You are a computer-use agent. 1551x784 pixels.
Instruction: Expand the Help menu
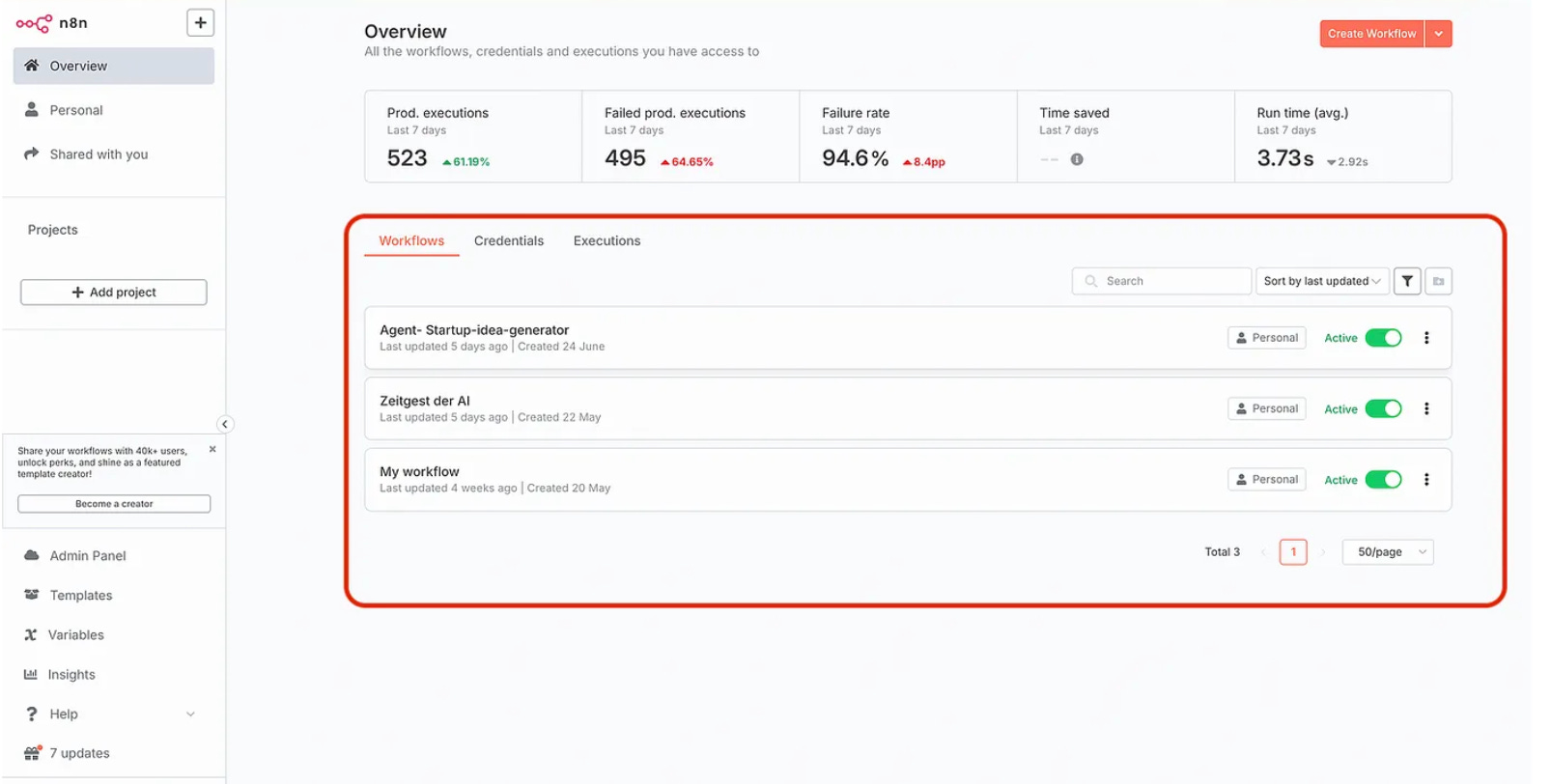pos(114,714)
